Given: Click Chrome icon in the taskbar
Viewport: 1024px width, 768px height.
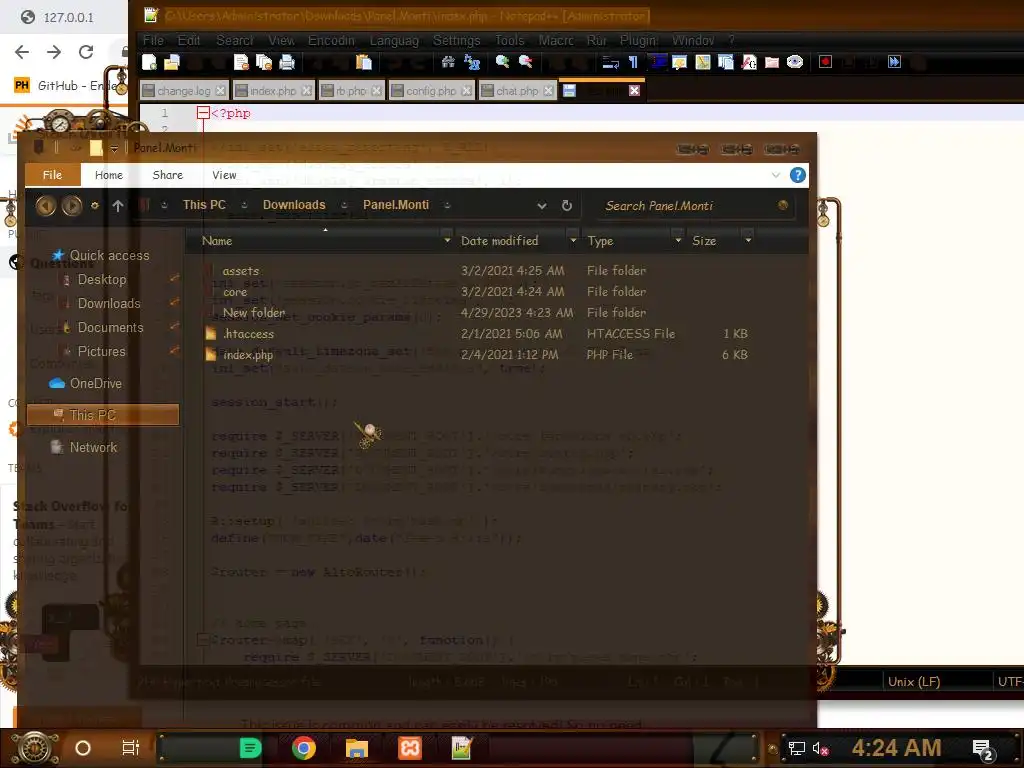Looking at the screenshot, I should [303, 748].
